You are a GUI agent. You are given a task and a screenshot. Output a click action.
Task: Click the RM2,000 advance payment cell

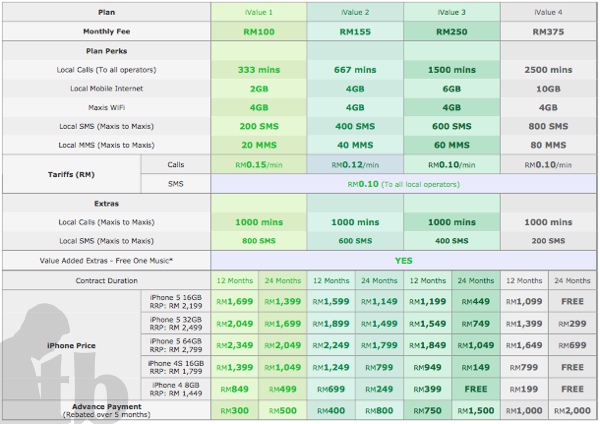tap(572, 409)
